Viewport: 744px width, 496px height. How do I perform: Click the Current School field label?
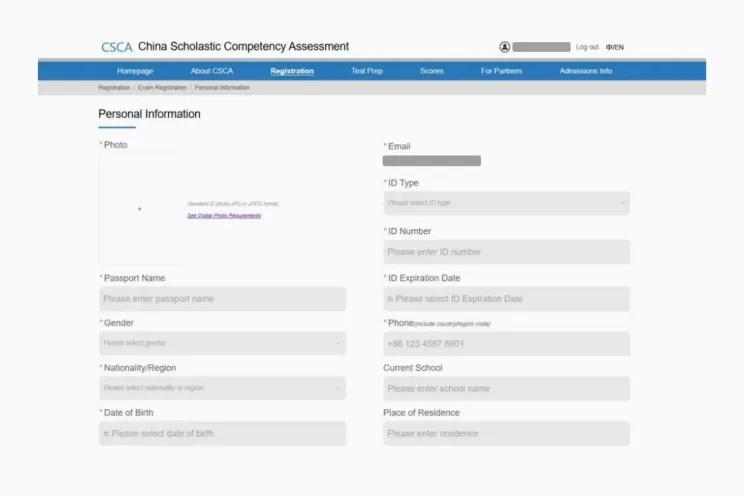[x=413, y=368]
